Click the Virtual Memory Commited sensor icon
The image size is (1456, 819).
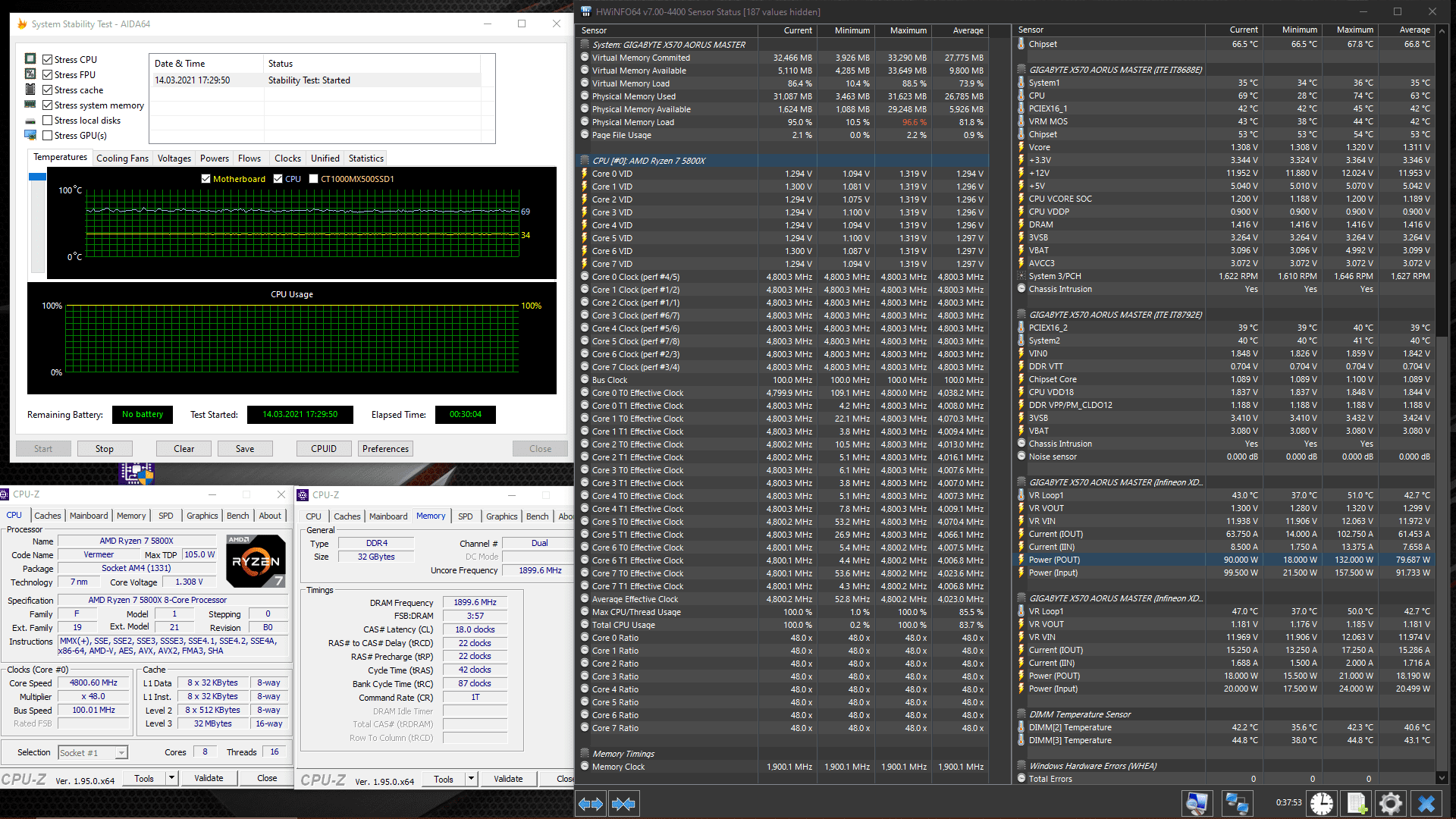click(585, 57)
